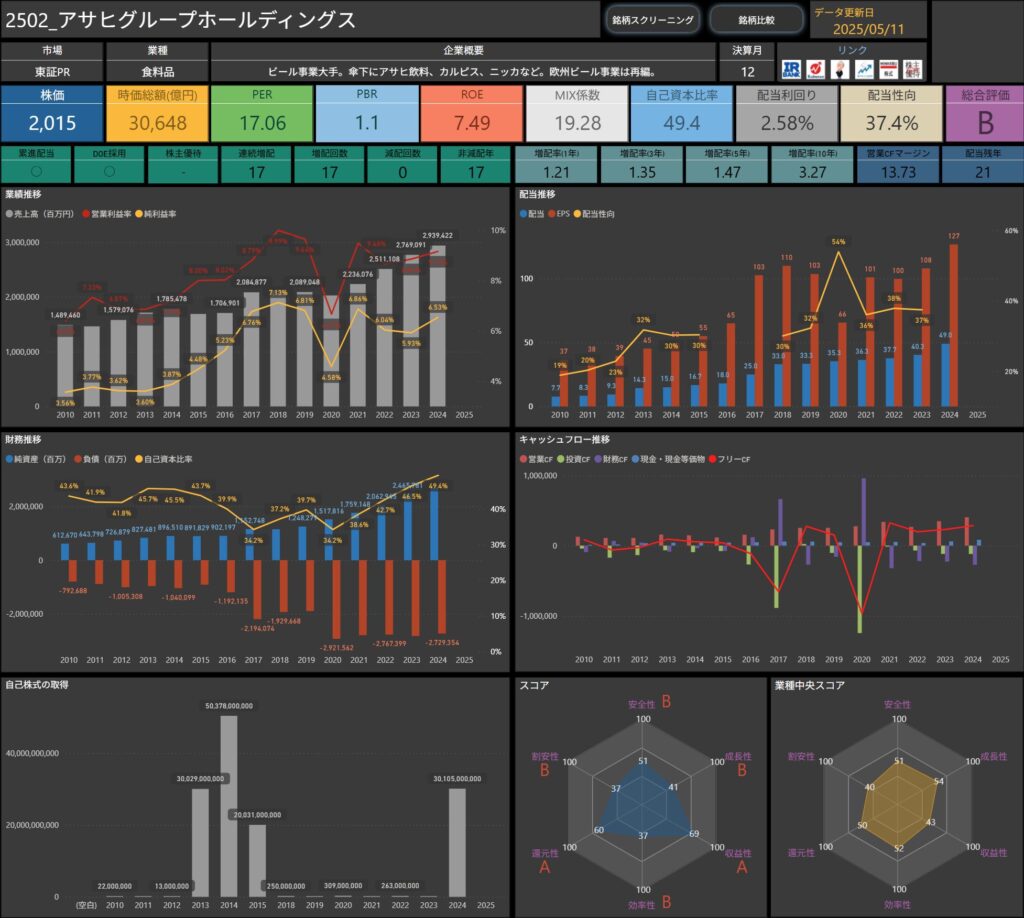
Task: Click the 営業CFマージン value 13.73
Action: 898,172
